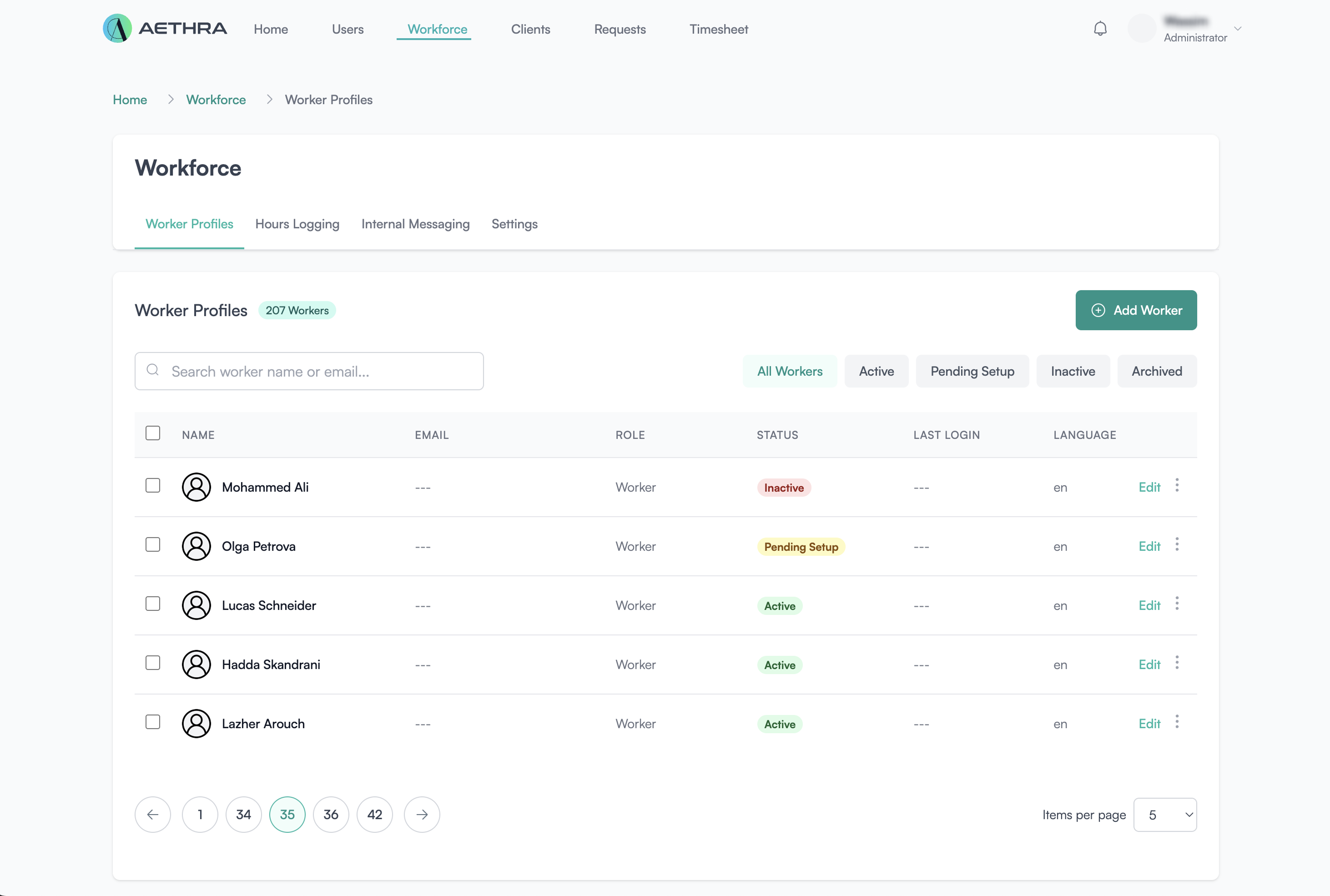
Task: Click the STATUS column header
Action: 777,435
